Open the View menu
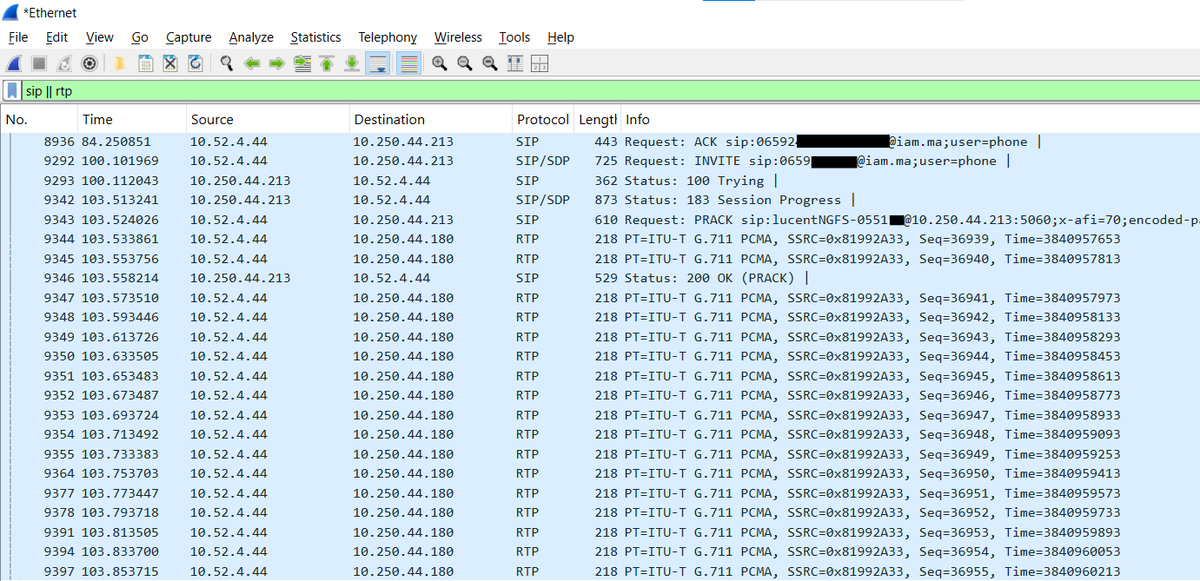Viewport: 1200px width, 581px height. (x=100, y=37)
